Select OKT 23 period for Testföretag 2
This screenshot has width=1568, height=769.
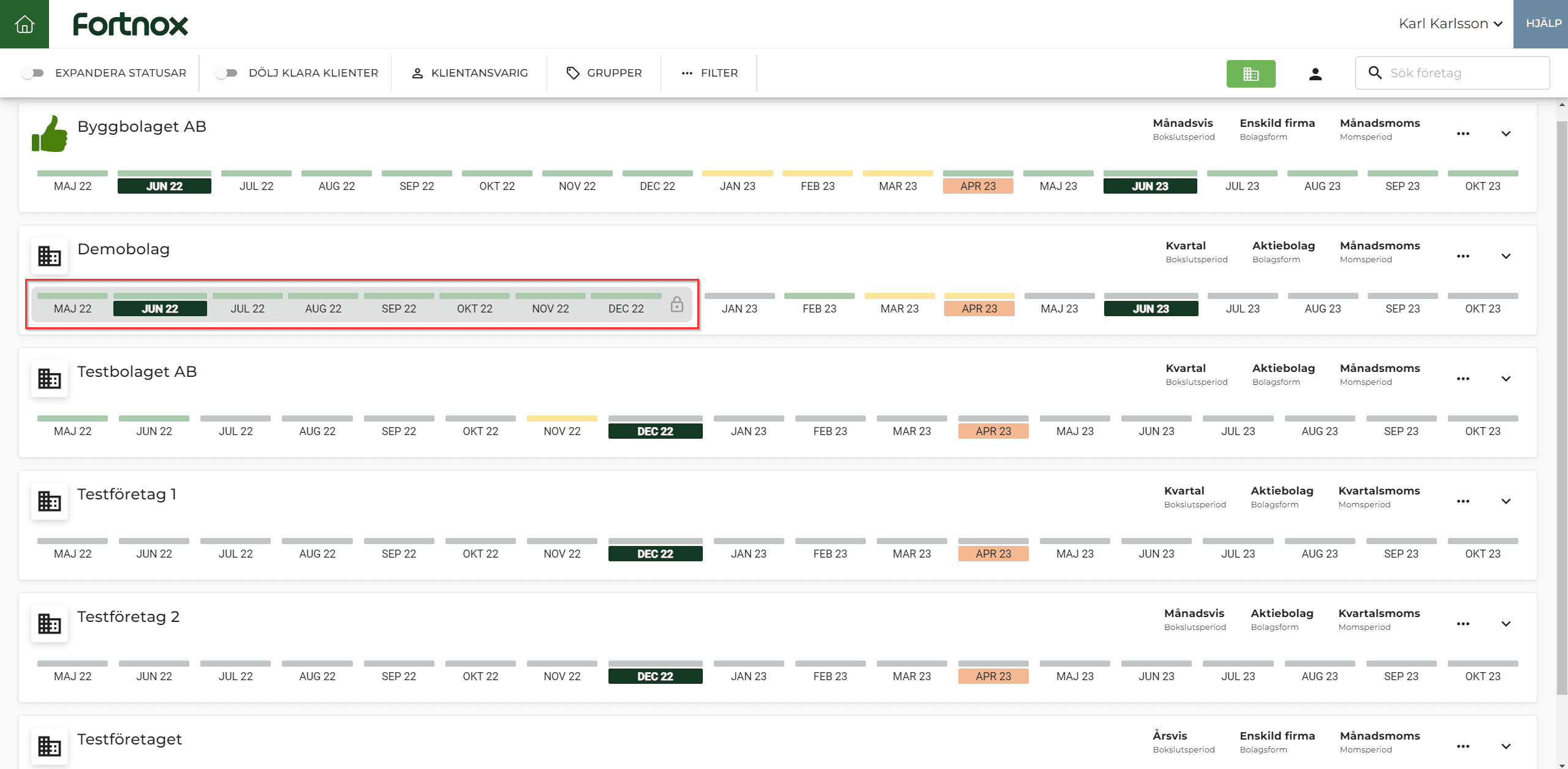[1483, 676]
